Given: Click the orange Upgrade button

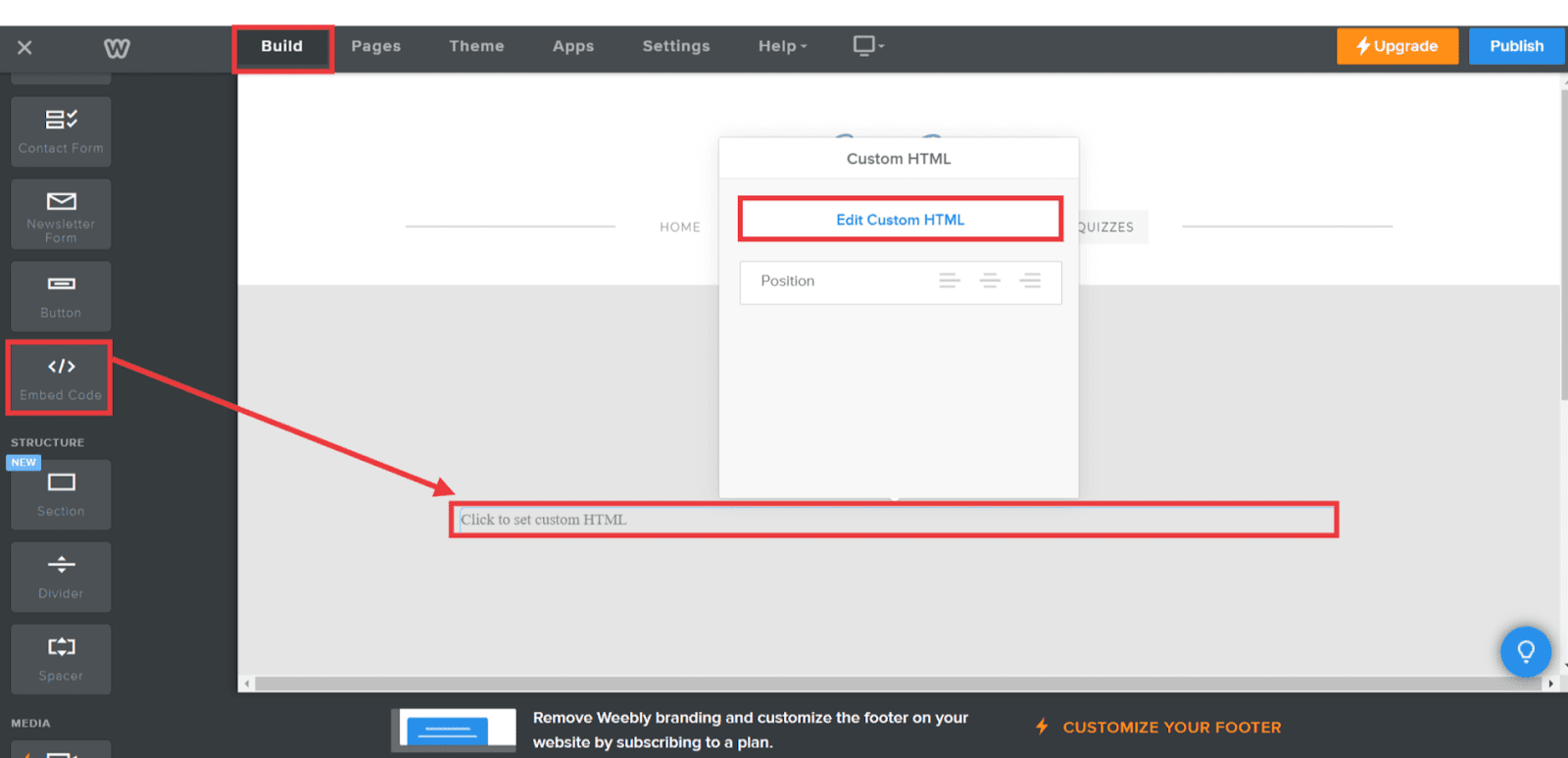Looking at the screenshot, I should [1397, 46].
